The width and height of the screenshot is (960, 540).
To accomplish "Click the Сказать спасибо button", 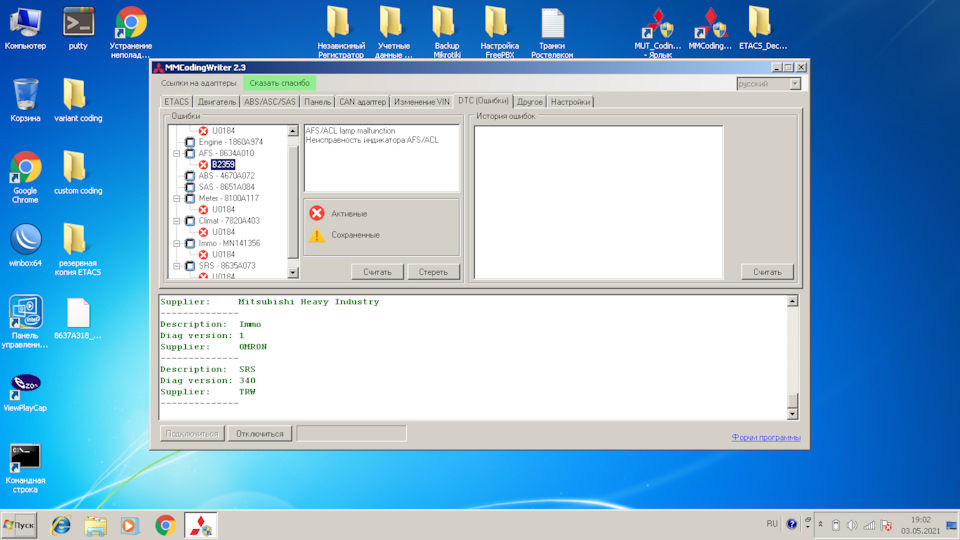I will (x=280, y=83).
